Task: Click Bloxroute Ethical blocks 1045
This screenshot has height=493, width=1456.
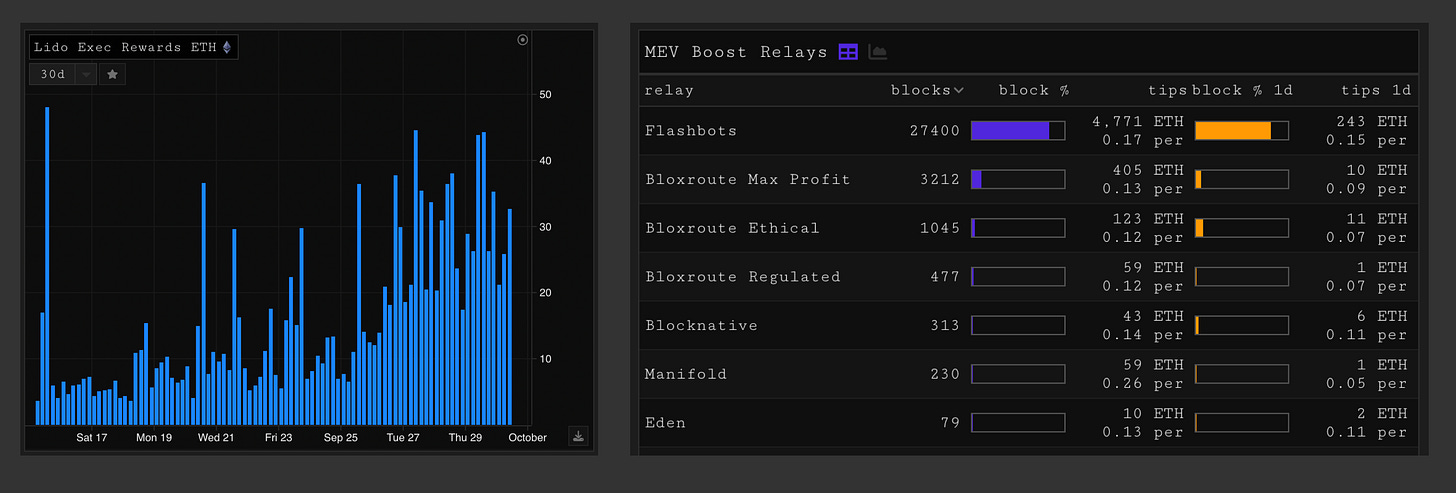Action: [x=940, y=228]
